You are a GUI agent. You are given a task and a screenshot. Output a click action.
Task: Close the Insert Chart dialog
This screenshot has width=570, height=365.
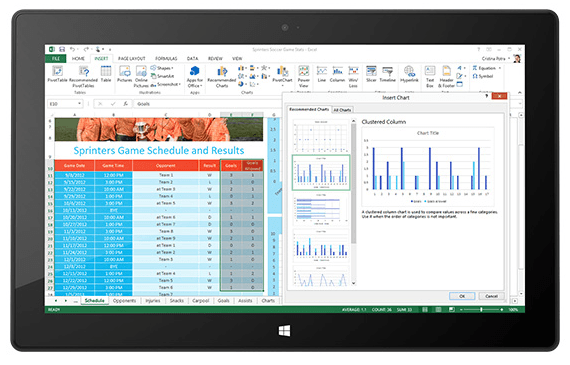click(x=499, y=96)
